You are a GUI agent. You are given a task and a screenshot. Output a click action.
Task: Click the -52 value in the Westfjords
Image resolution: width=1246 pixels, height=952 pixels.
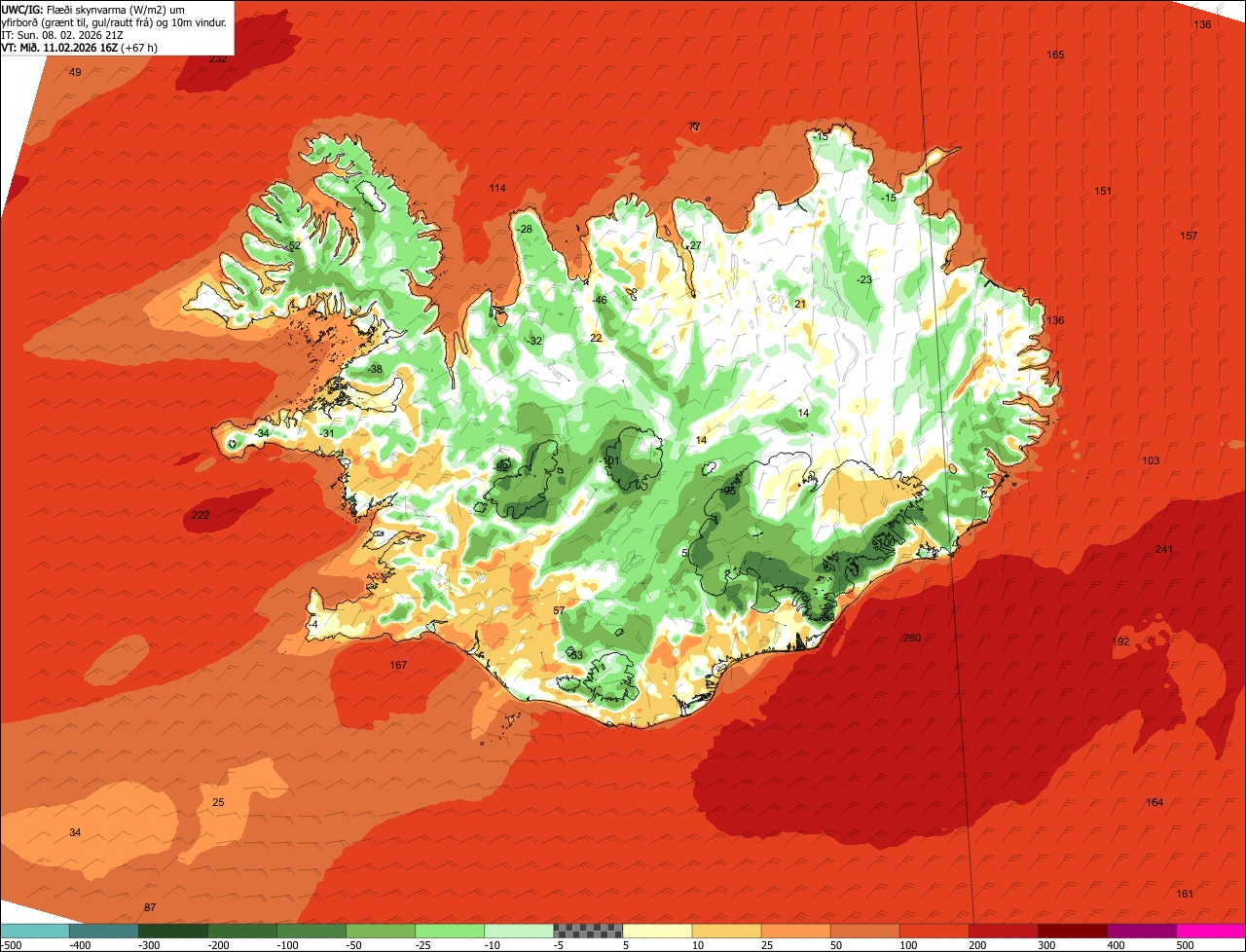point(293,246)
